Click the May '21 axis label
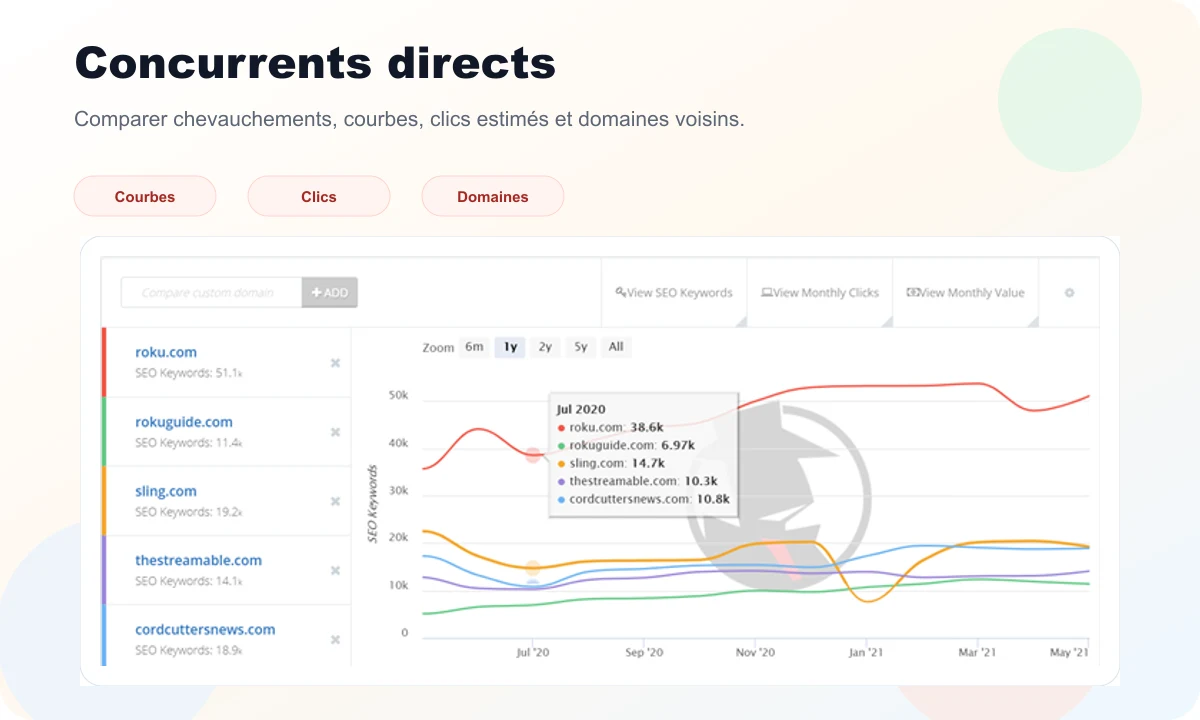1200x720 pixels. coord(1069,653)
